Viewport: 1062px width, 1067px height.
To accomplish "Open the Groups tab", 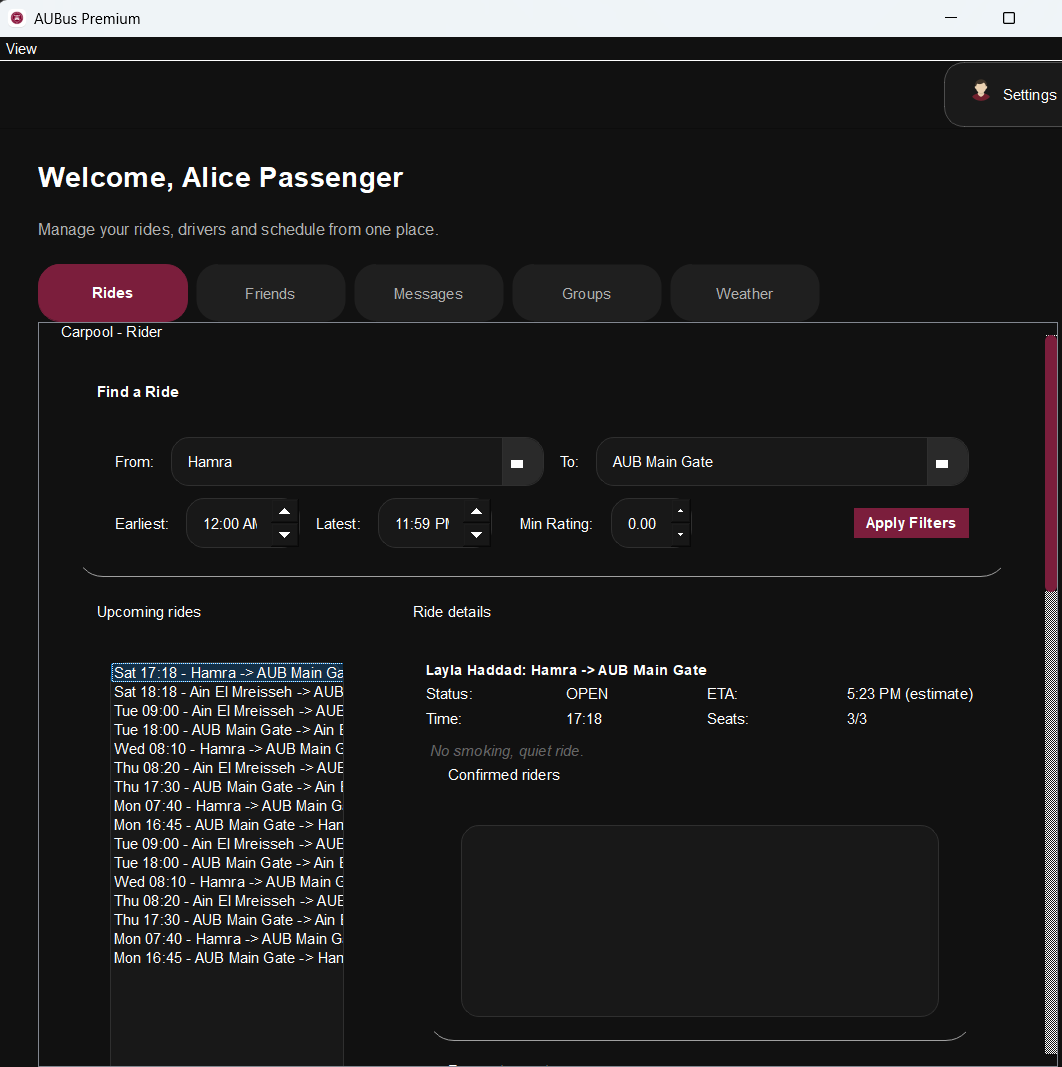I will pyautogui.click(x=586, y=293).
